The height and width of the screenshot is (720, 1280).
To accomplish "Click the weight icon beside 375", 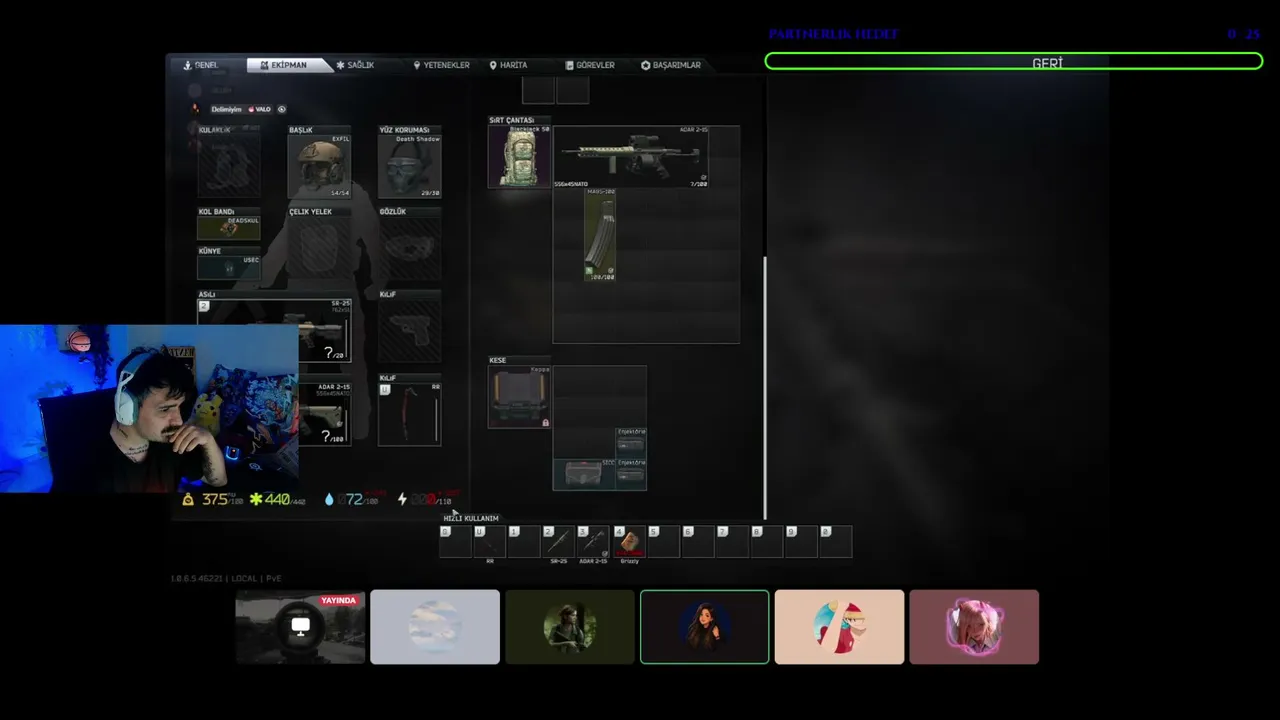I will (188, 499).
